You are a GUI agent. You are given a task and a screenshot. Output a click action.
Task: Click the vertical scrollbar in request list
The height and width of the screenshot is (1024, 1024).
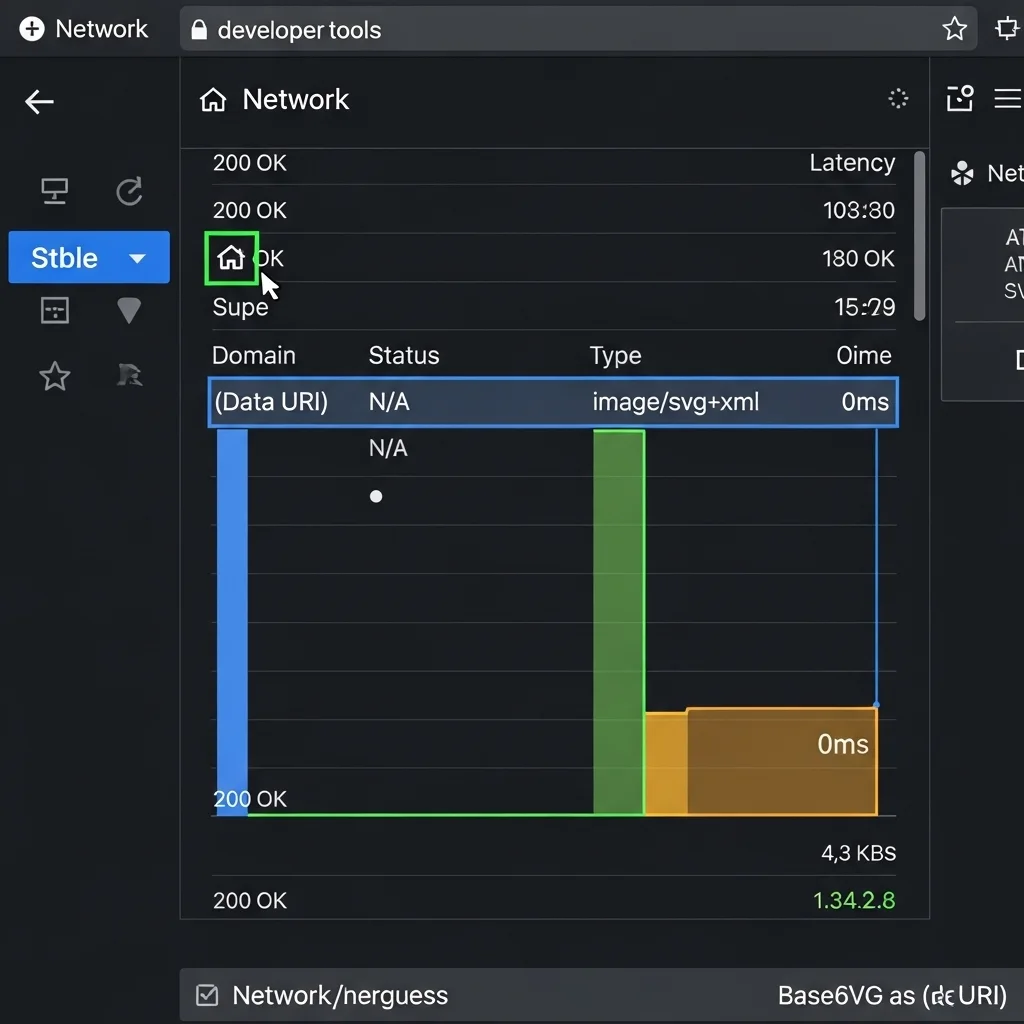pos(920,236)
